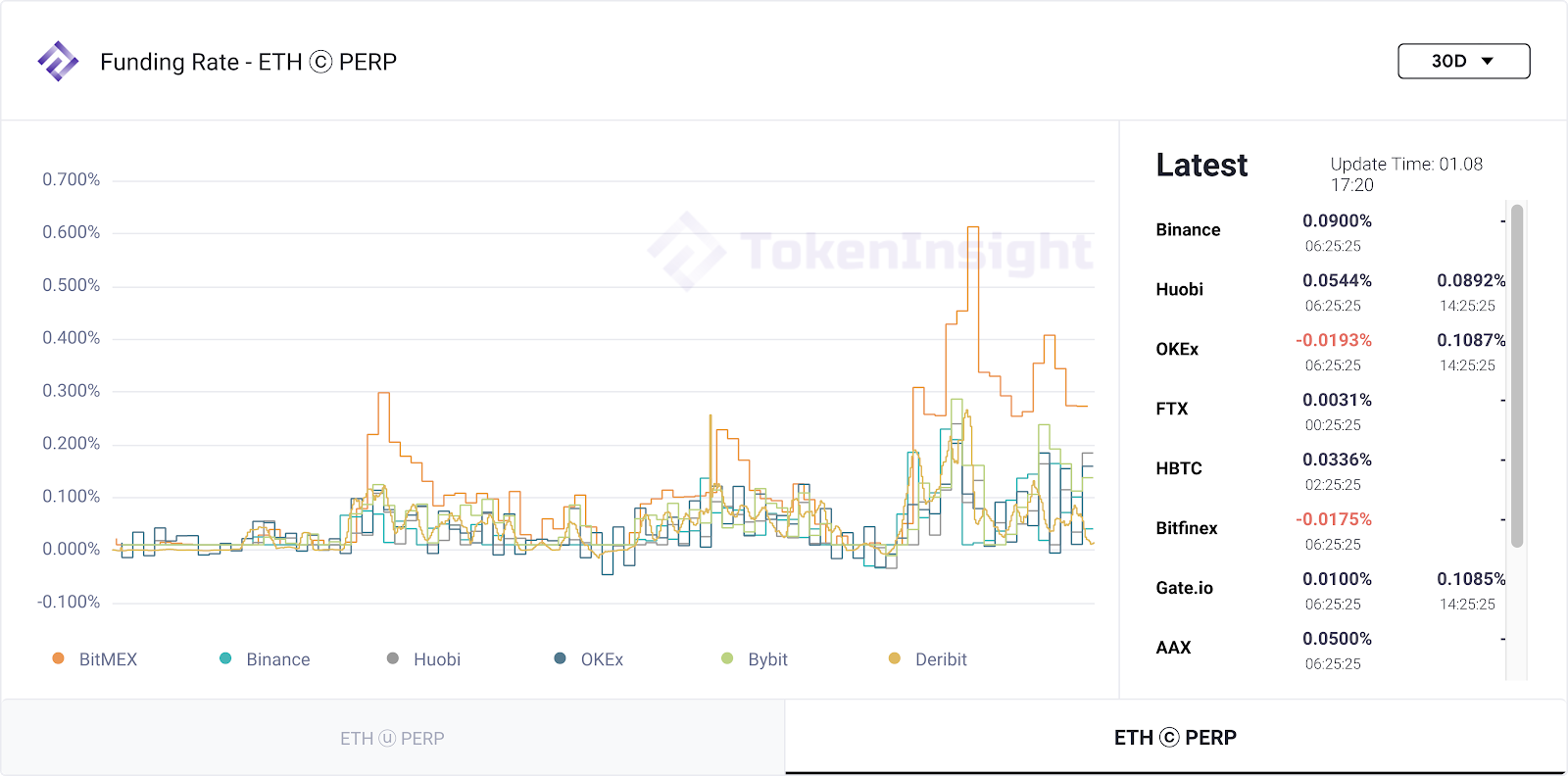Toggle Huobi series in chart legend
Viewport: 1568px width, 776px height.
[x=423, y=659]
